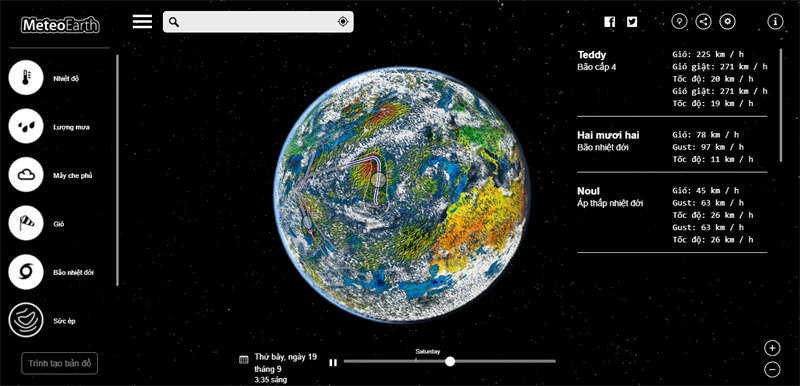800x386 pixels.
Task: Open the hamburger menu
Action: 142,21
